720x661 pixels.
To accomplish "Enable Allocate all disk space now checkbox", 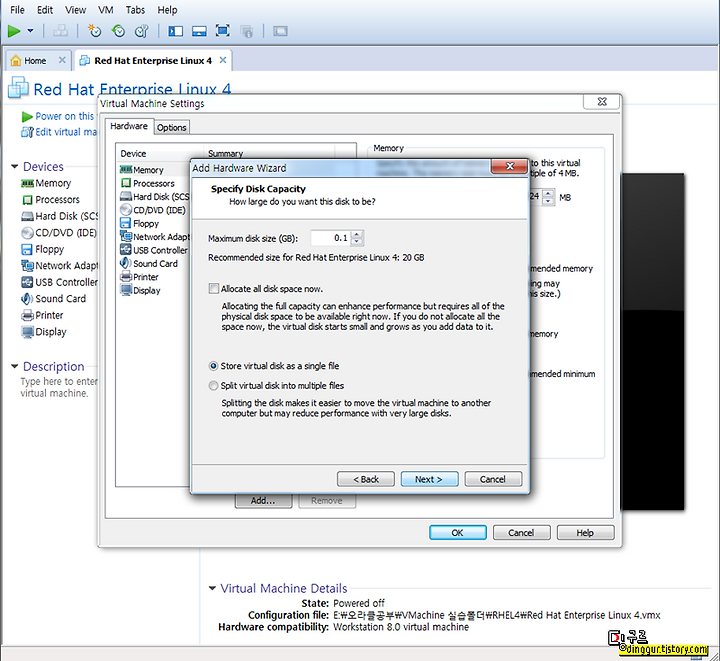I will (214, 289).
